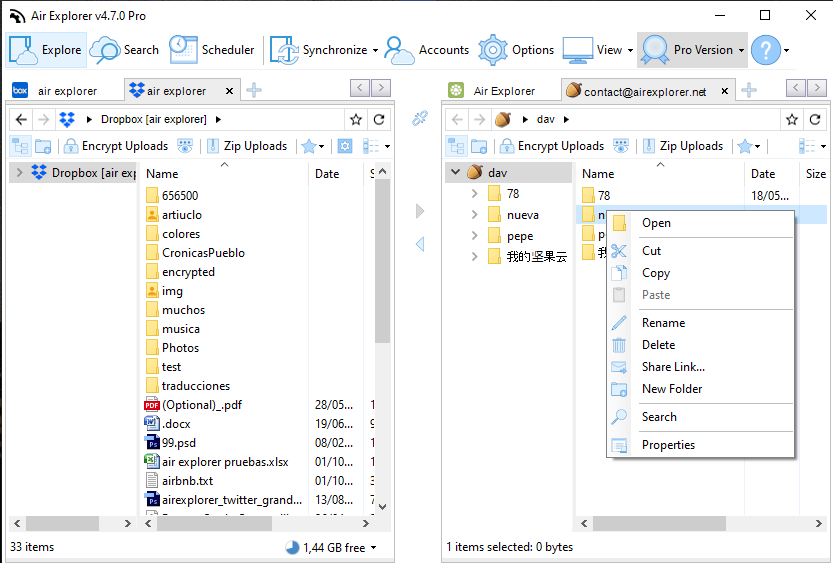This screenshot has width=833, height=563.
Task: Expand the help menu dropdown arrow
Action: point(786,50)
